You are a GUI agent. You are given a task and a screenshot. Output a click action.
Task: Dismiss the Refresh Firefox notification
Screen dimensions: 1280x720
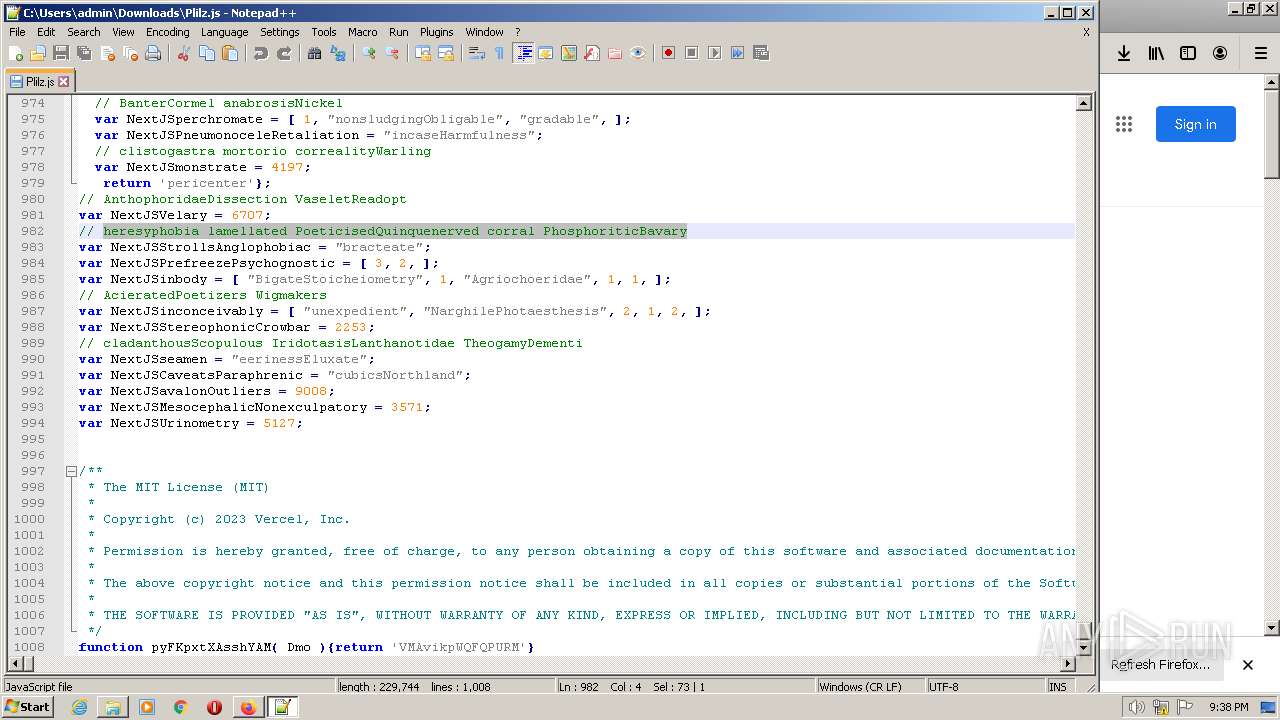click(1248, 664)
